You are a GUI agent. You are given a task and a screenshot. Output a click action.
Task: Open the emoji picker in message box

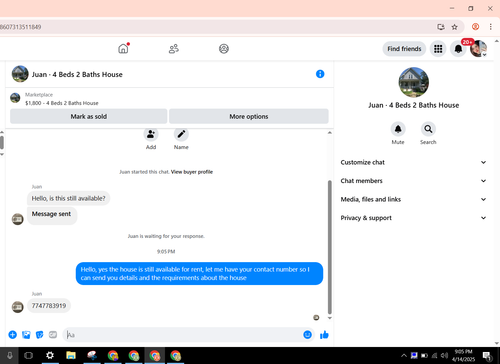point(308,335)
